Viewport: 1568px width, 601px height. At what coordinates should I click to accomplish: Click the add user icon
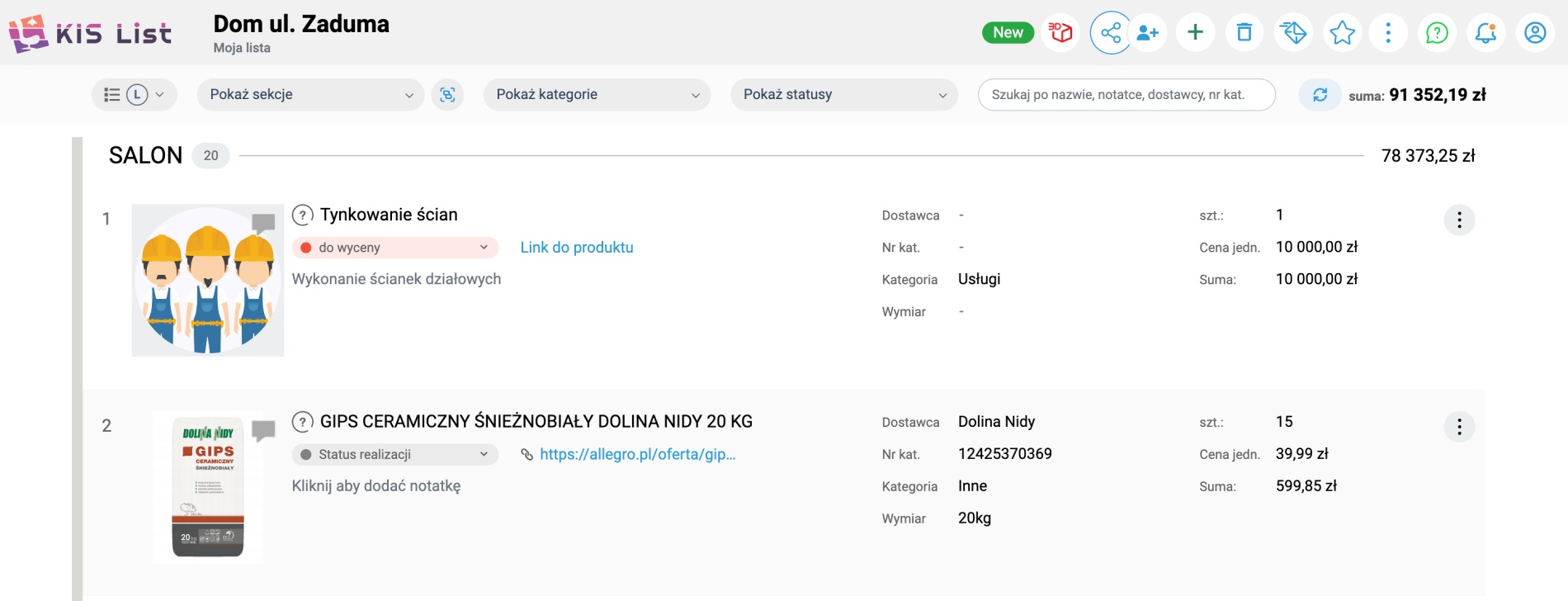coord(1147,33)
